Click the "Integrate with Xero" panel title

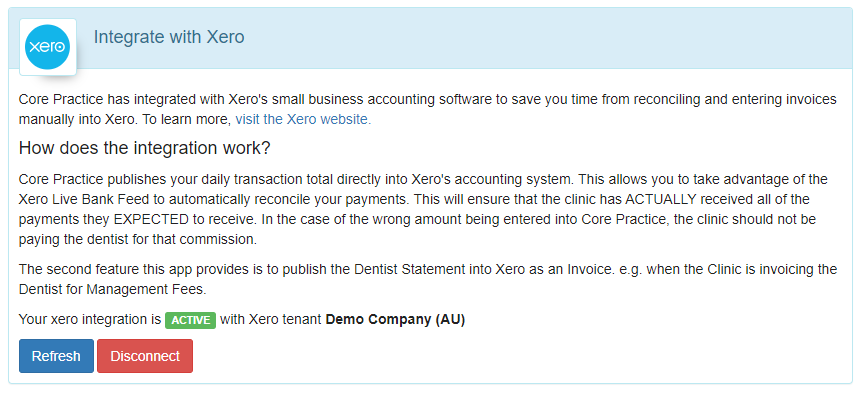coord(169,37)
